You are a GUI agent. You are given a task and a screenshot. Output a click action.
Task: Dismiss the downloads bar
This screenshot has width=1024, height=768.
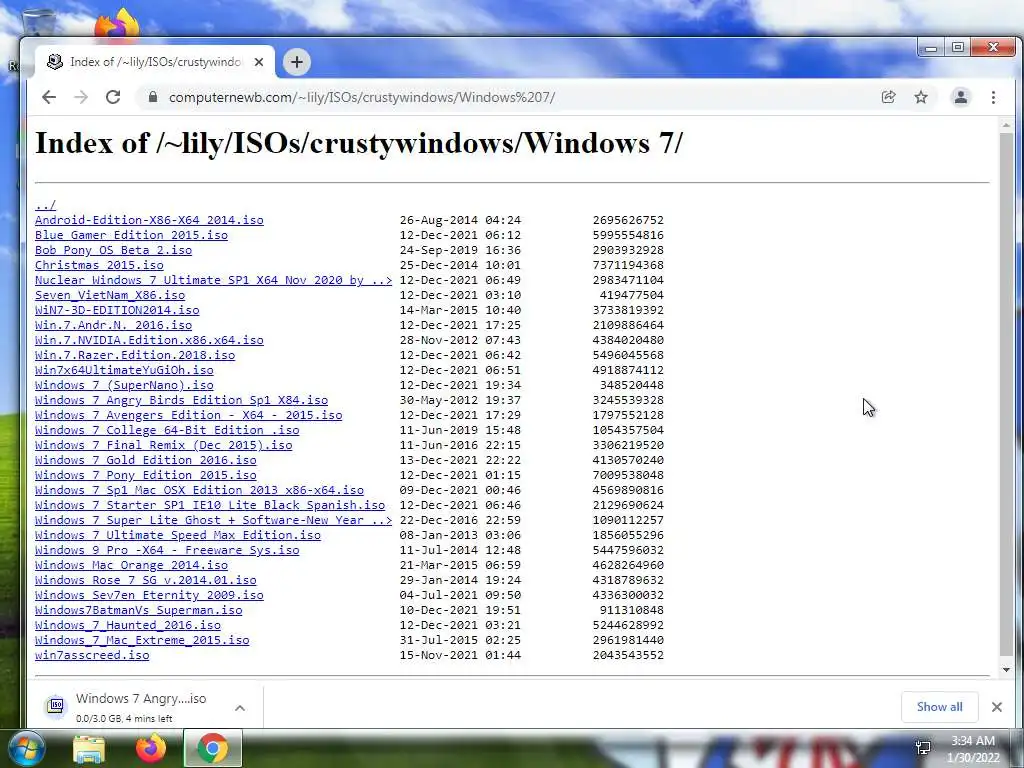pyautogui.click(x=997, y=707)
